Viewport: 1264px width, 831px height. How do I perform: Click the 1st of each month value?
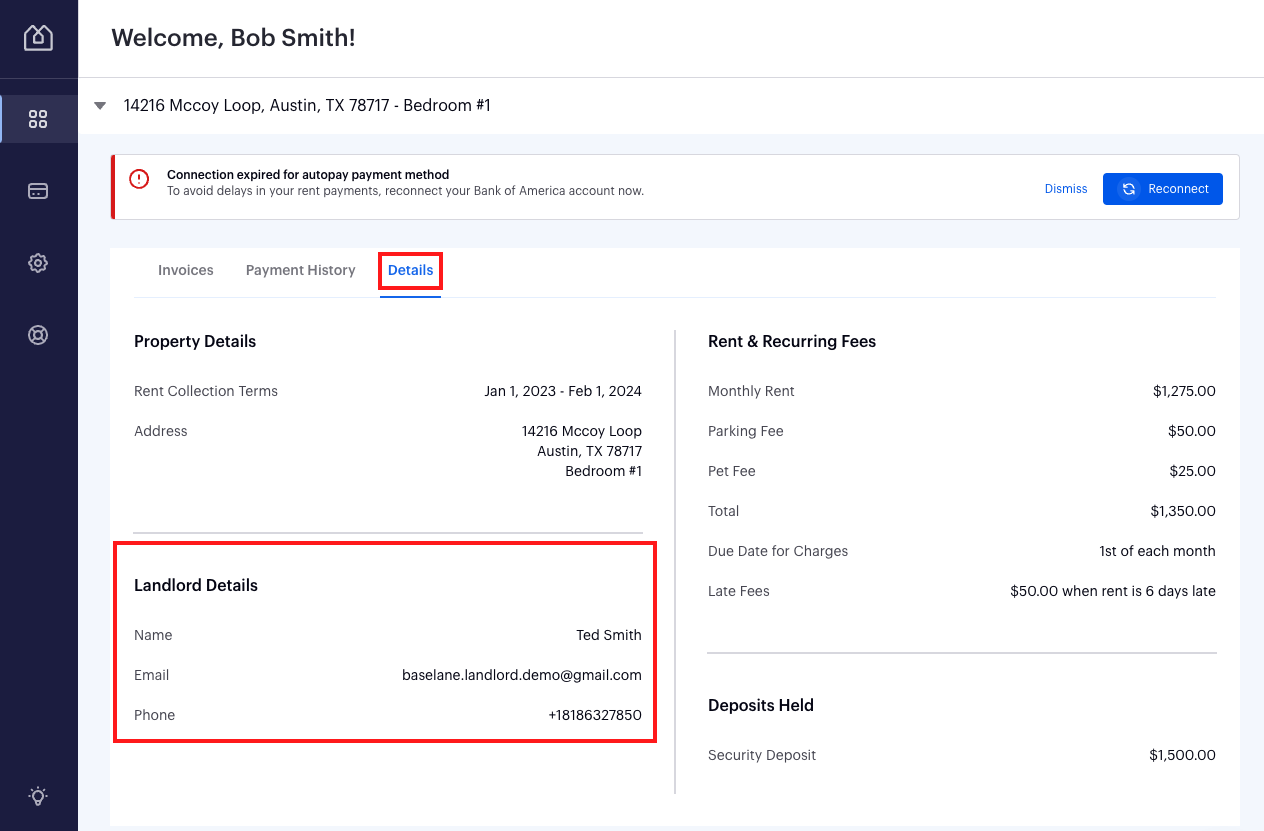point(1157,551)
